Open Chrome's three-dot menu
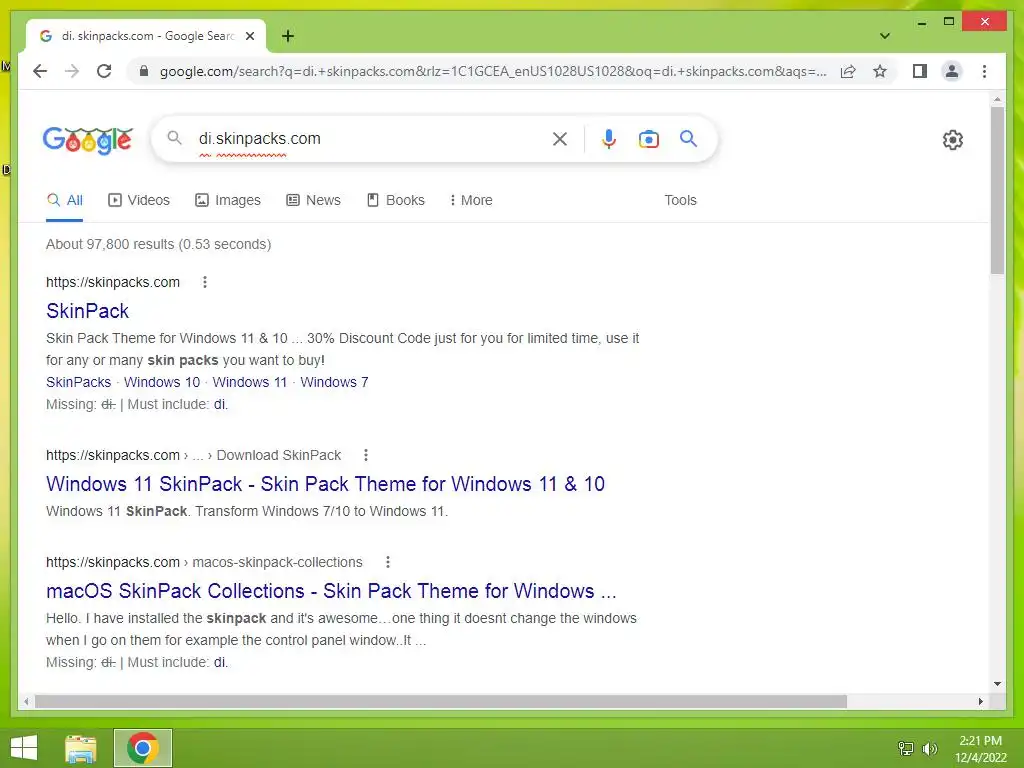1024x768 pixels. click(984, 71)
